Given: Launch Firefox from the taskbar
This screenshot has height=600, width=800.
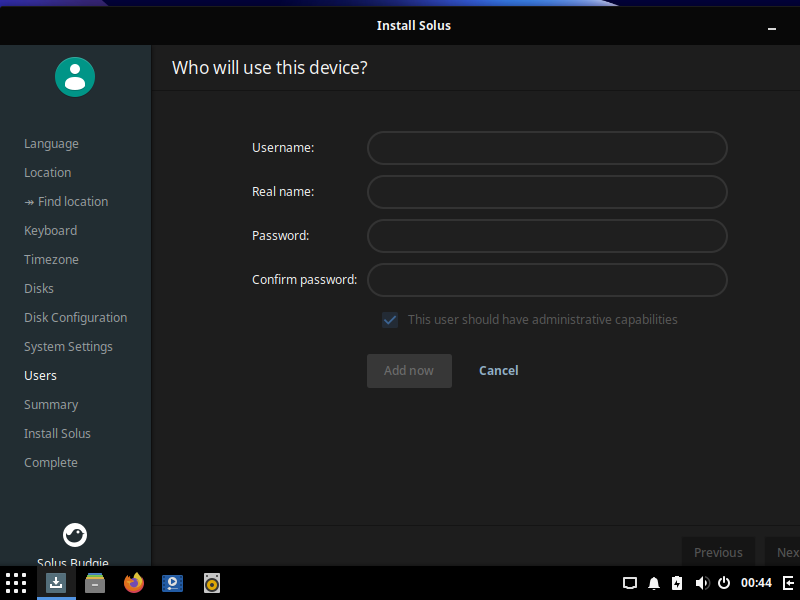Looking at the screenshot, I should 134,583.
